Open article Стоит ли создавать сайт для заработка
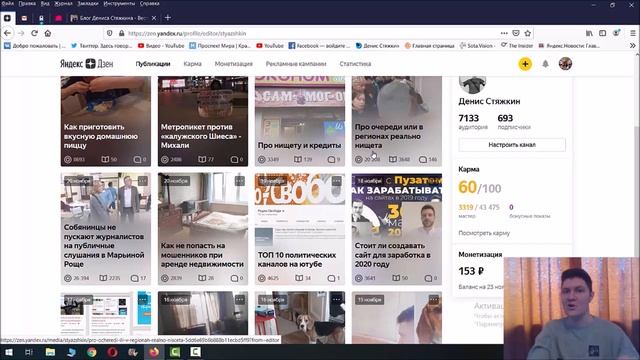Viewport: 640px width, 360px height. (397, 229)
